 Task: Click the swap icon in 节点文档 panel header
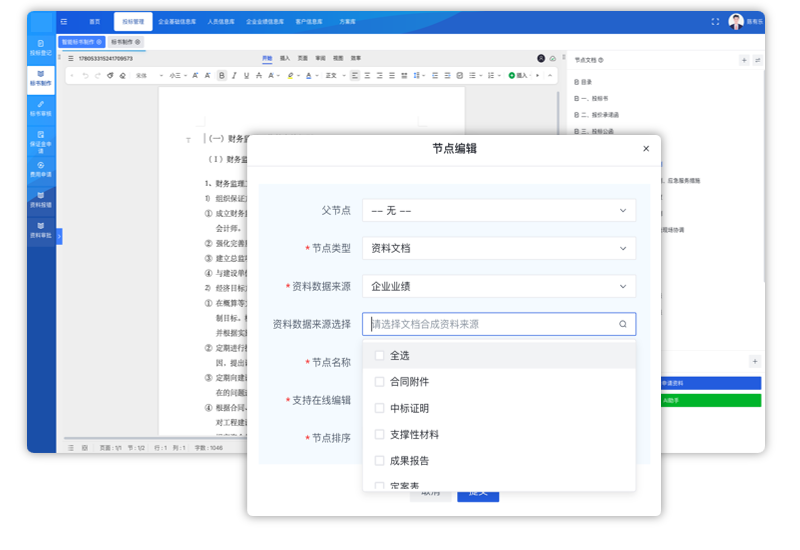click(x=758, y=60)
